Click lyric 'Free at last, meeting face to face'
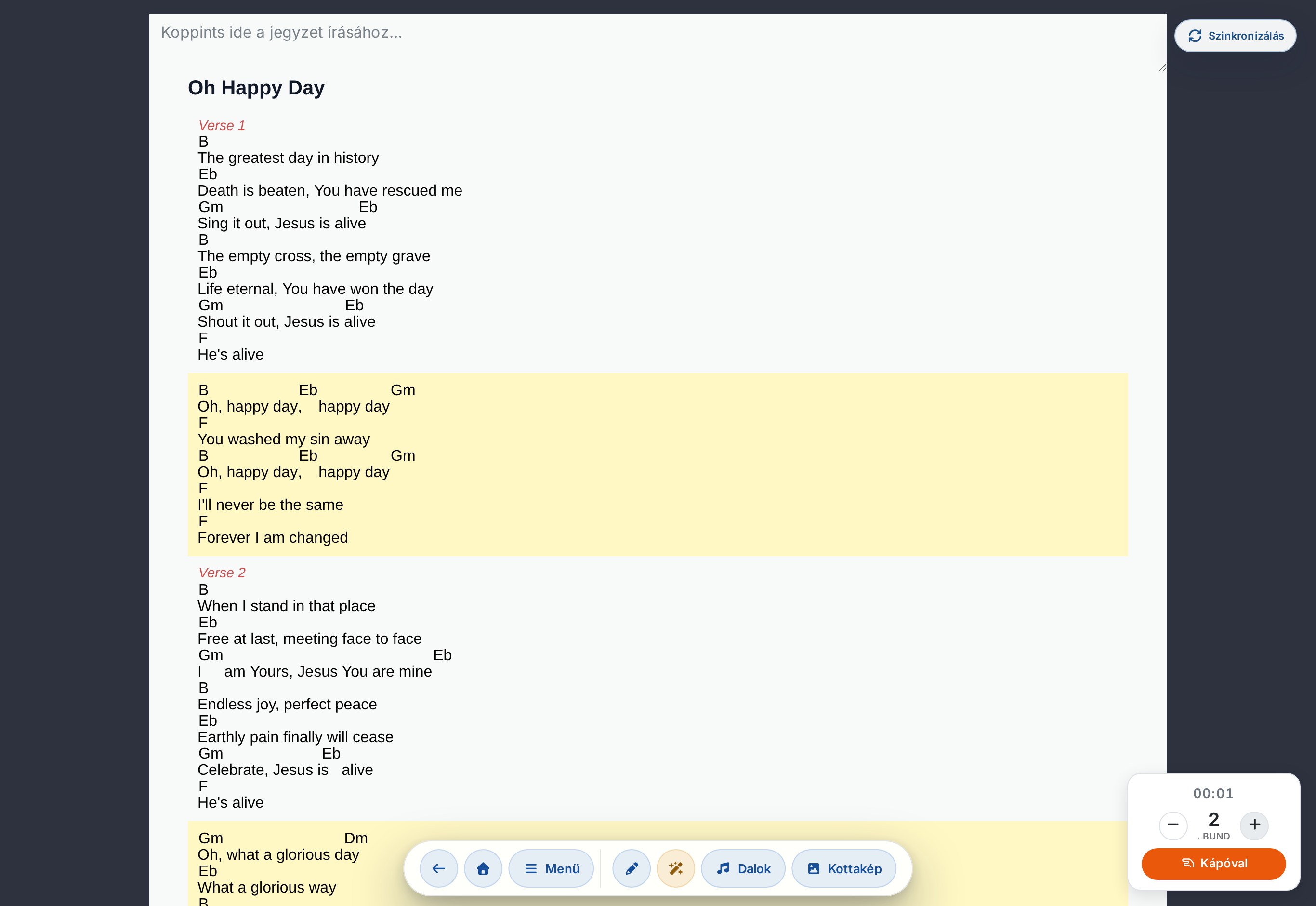This screenshot has width=1316, height=906. pyautogui.click(x=310, y=639)
